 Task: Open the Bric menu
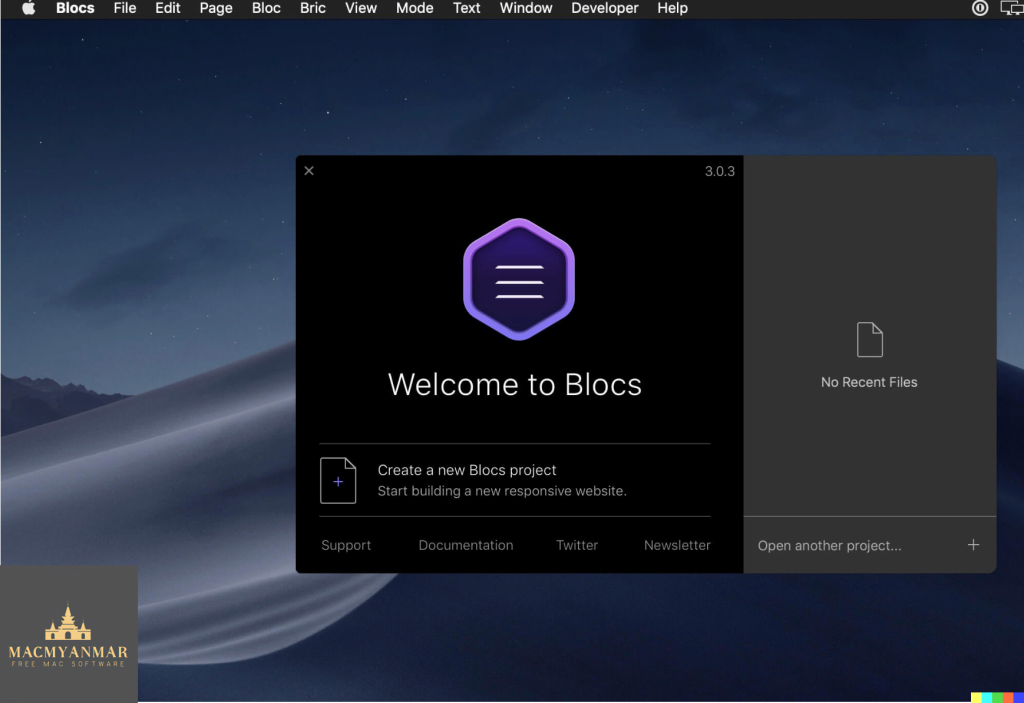click(x=313, y=8)
